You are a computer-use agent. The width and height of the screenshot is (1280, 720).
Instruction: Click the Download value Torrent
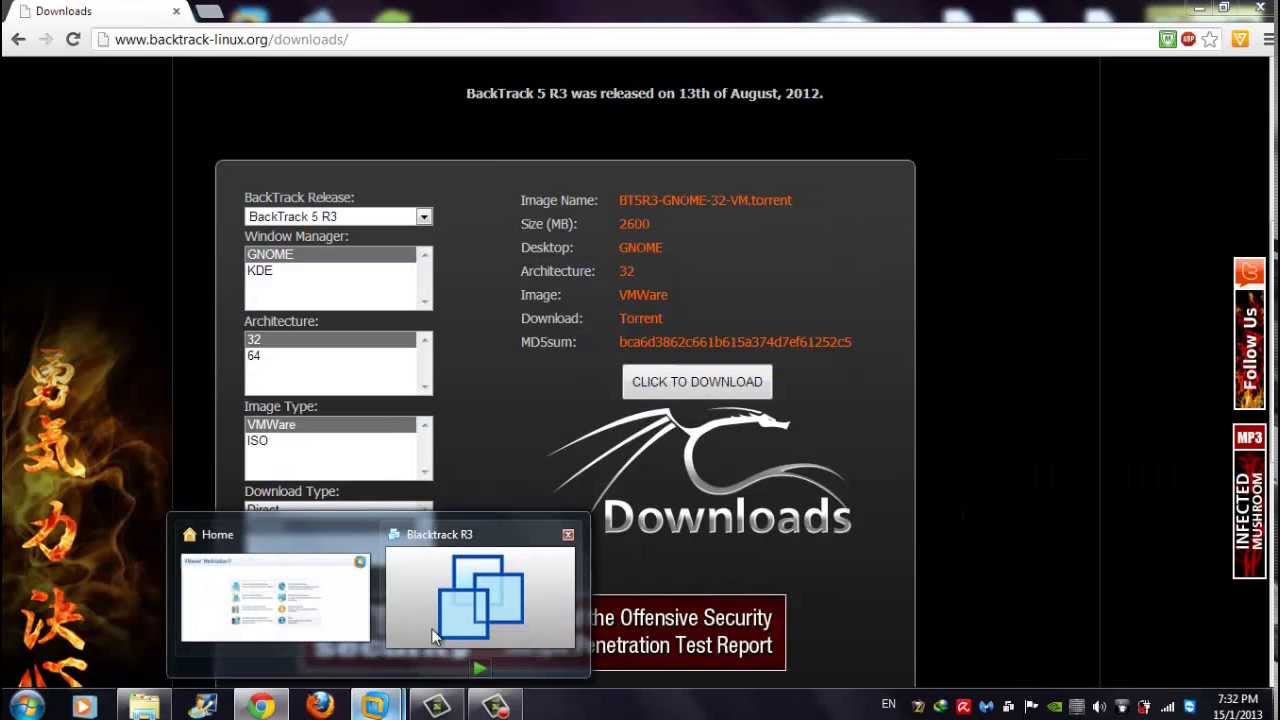point(640,318)
